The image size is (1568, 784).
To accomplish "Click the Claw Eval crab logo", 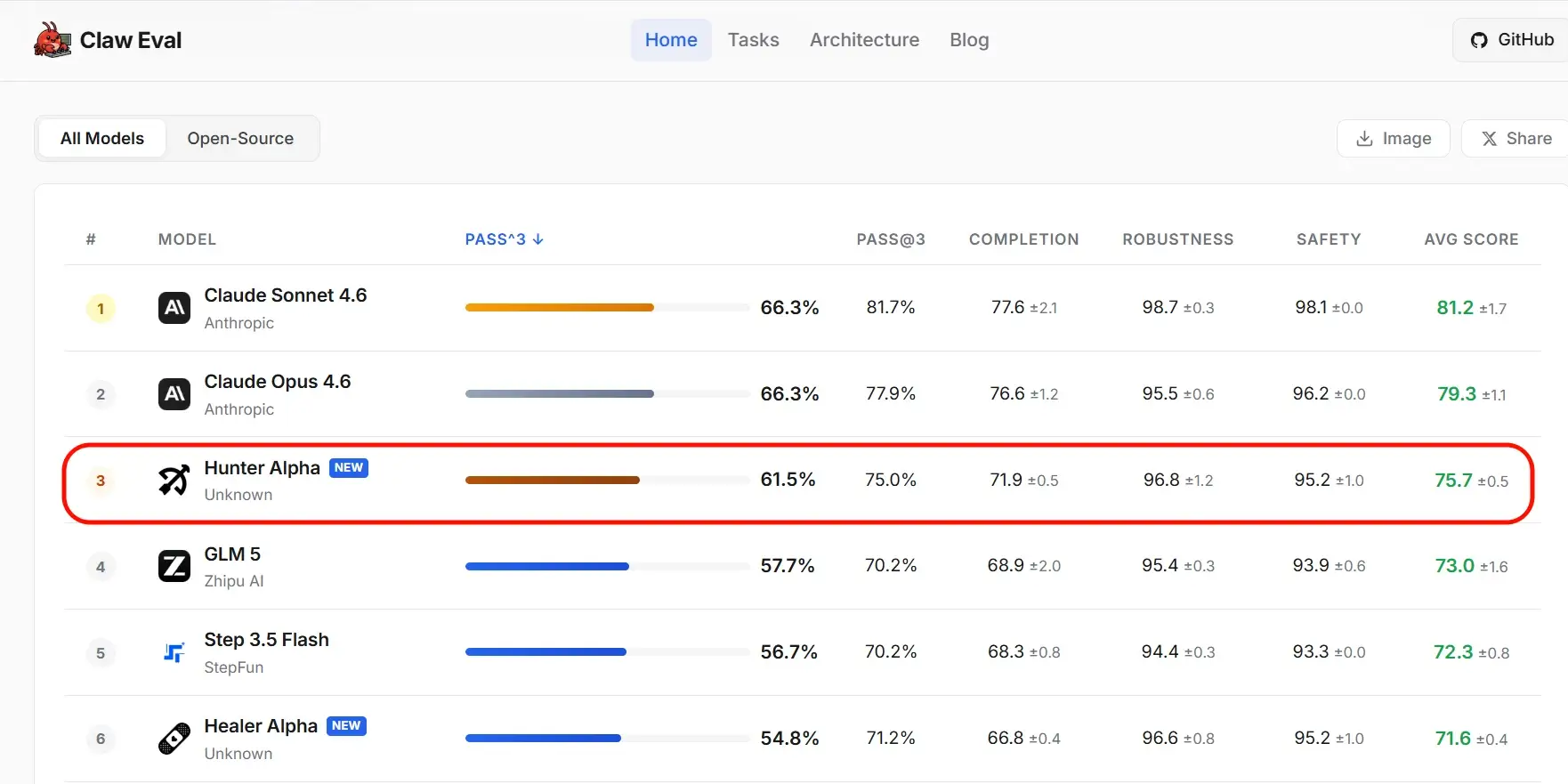I will (53, 40).
